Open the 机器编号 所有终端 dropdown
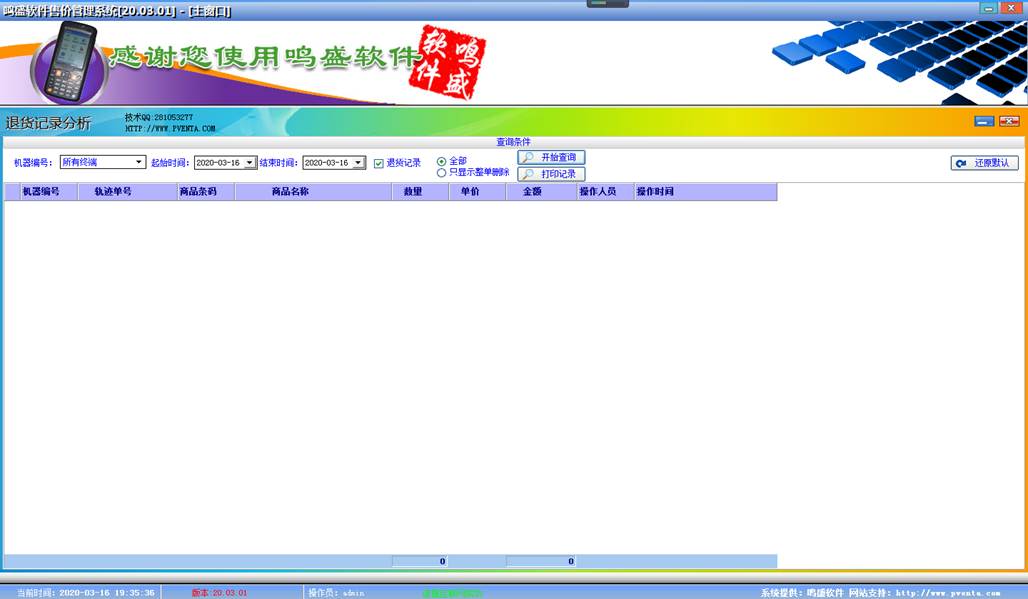 coord(139,162)
